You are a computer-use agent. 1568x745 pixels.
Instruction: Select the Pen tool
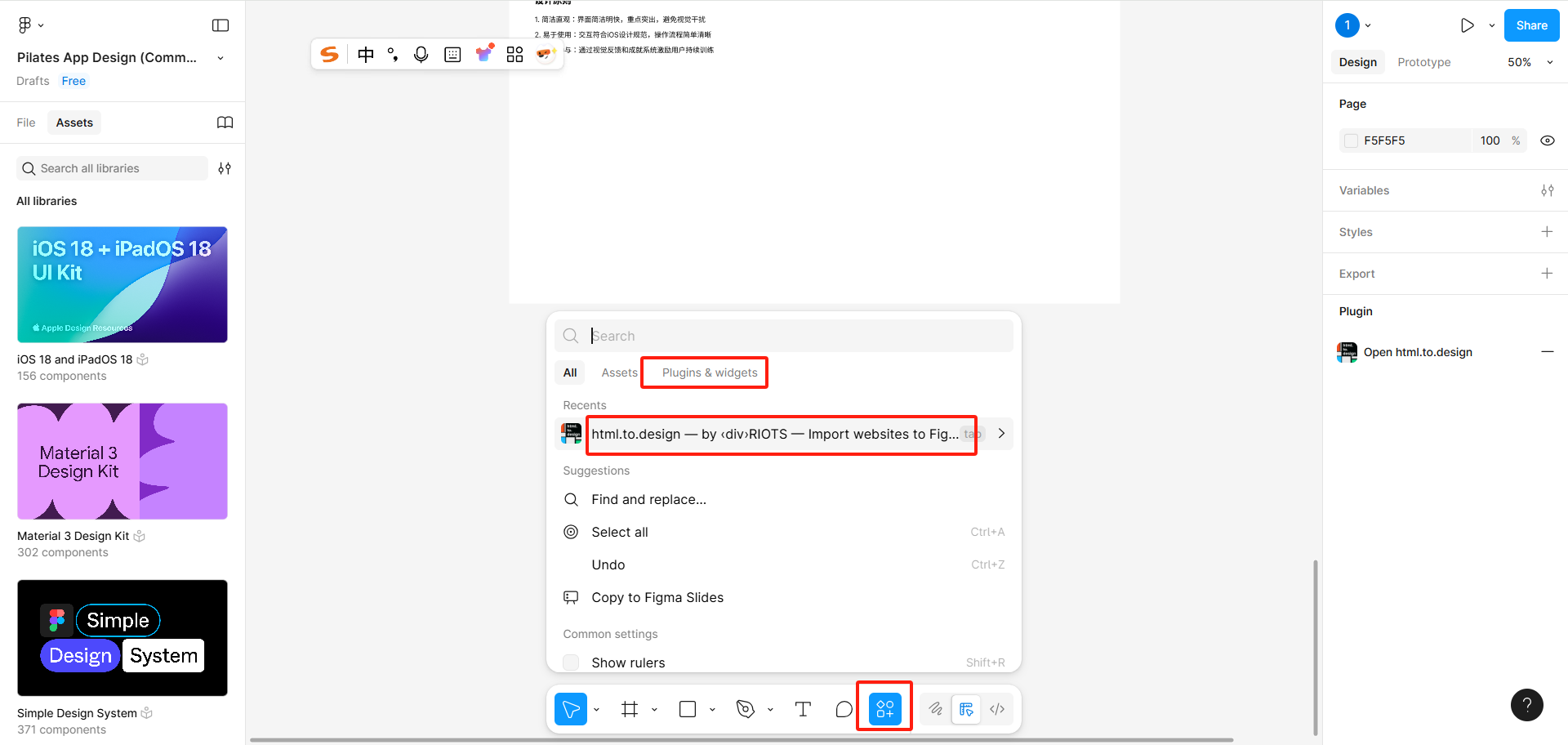pyautogui.click(x=745, y=709)
